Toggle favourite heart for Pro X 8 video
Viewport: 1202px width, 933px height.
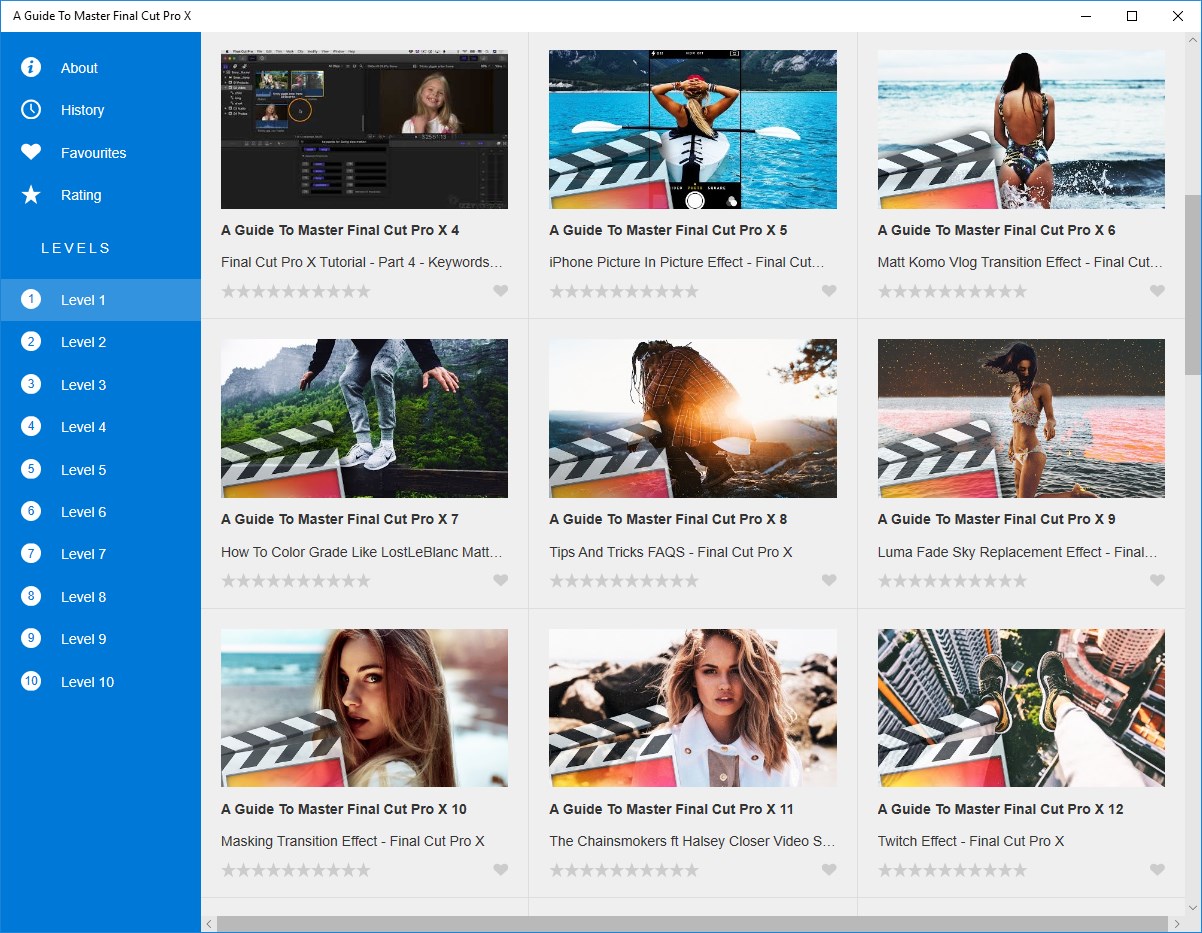(x=829, y=580)
